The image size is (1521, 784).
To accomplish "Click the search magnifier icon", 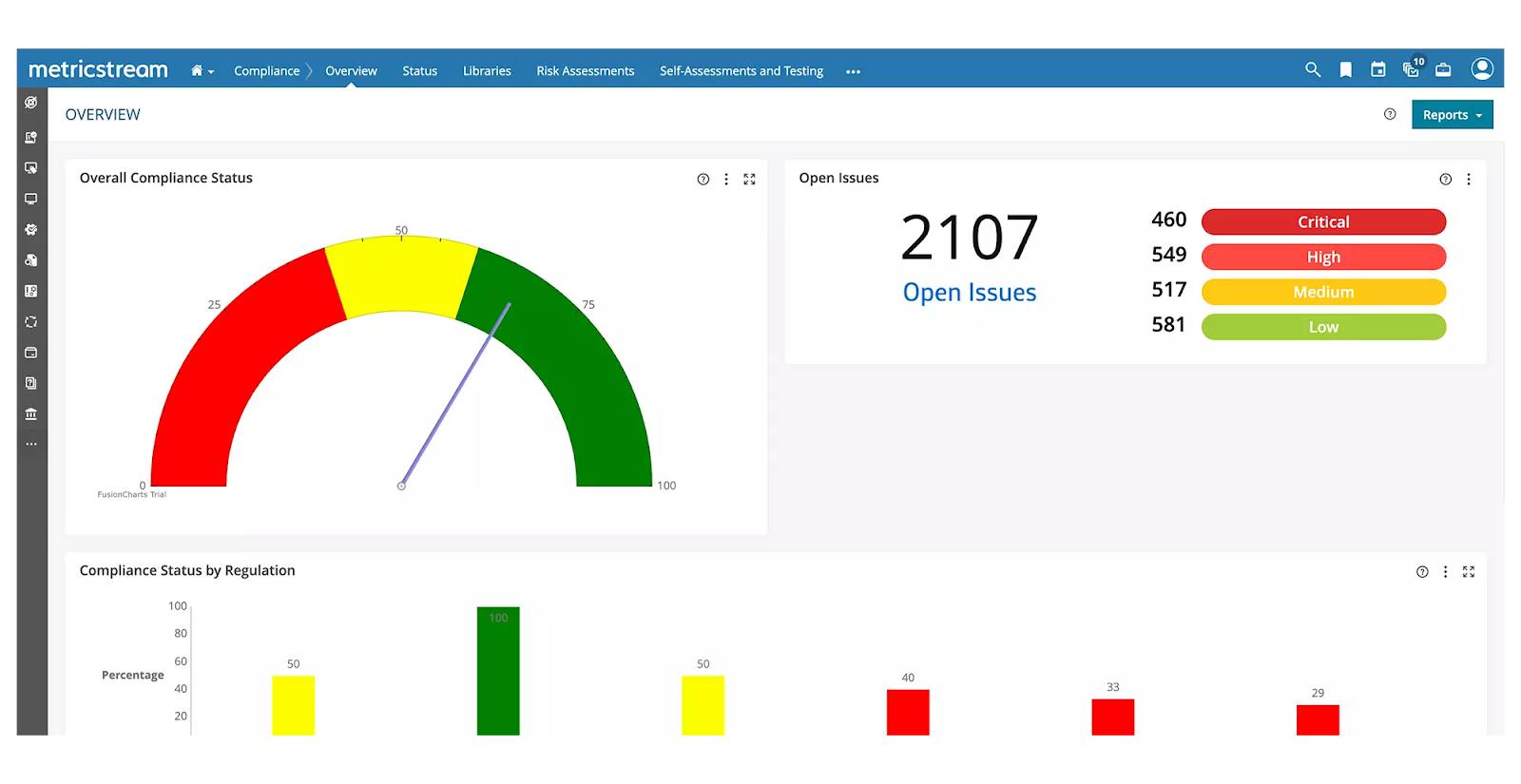I will (x=1313, y=69).
